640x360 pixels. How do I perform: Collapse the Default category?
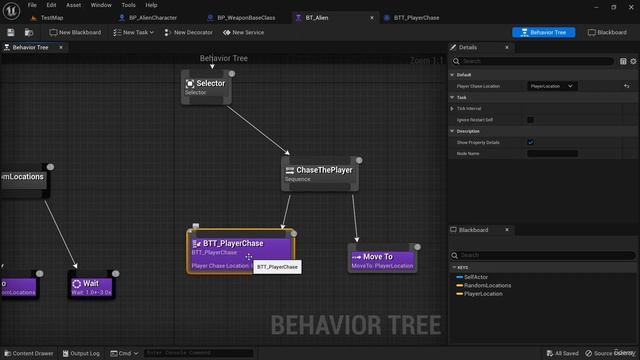tap(452, 75)
